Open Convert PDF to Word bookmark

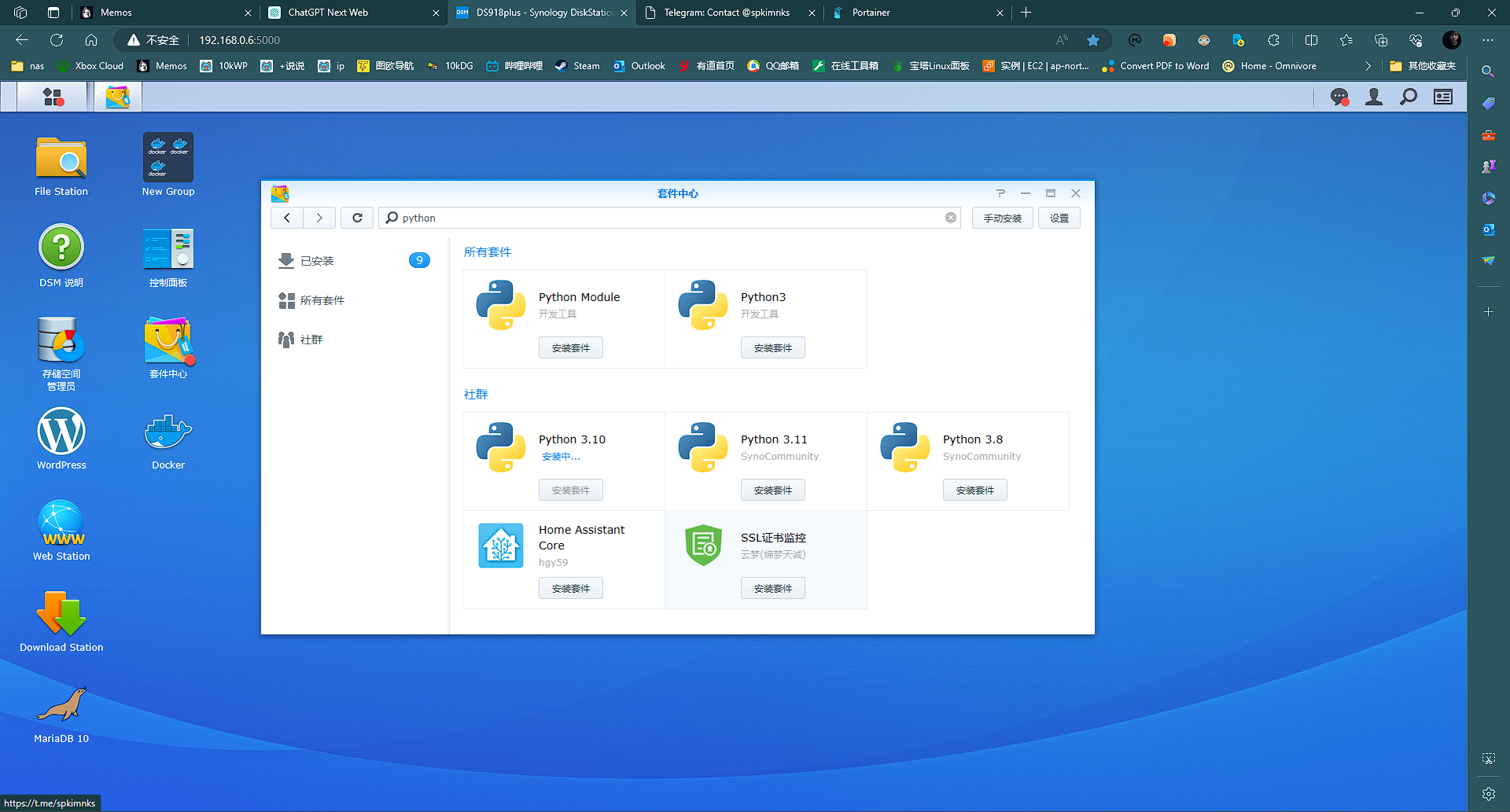[1155, 66]
